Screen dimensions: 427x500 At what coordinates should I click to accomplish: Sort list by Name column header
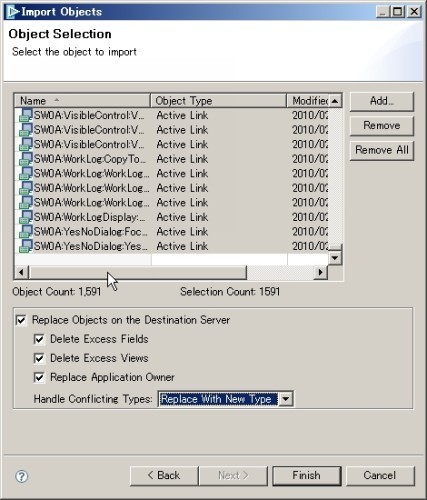coord(82,100)
